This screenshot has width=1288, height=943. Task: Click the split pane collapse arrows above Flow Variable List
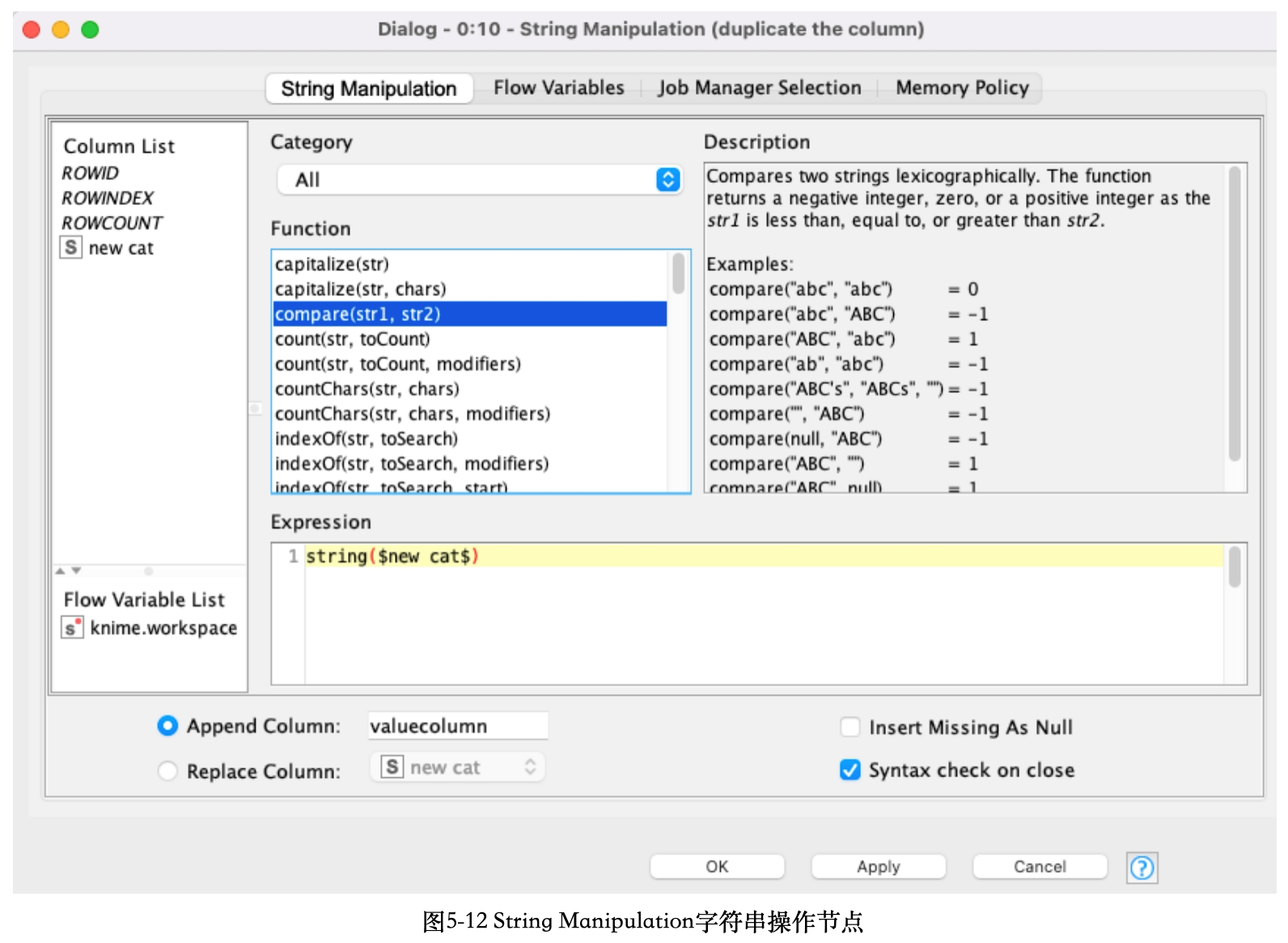tap(68, 571)
